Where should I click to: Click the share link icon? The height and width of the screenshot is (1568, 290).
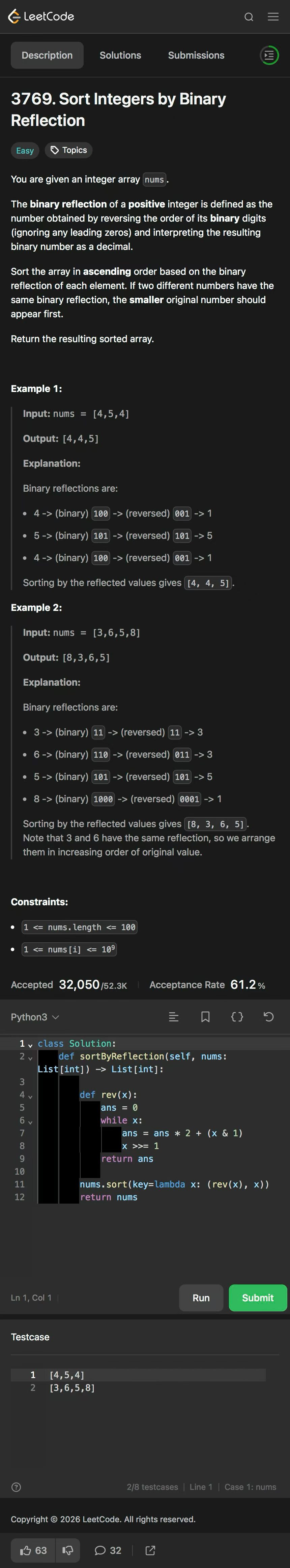click(150, 1550)
